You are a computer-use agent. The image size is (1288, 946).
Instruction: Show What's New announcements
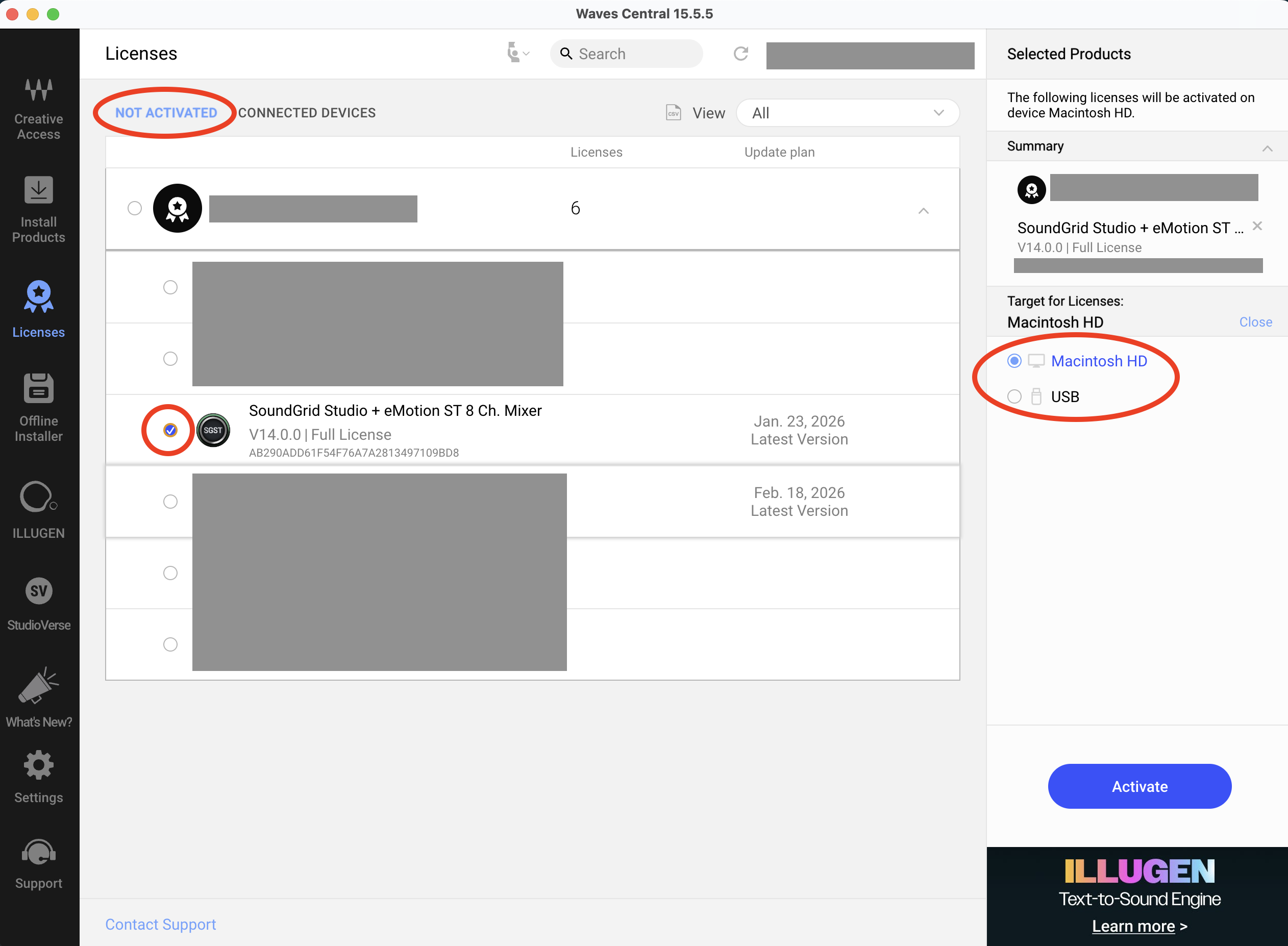(x=38, y=697)
